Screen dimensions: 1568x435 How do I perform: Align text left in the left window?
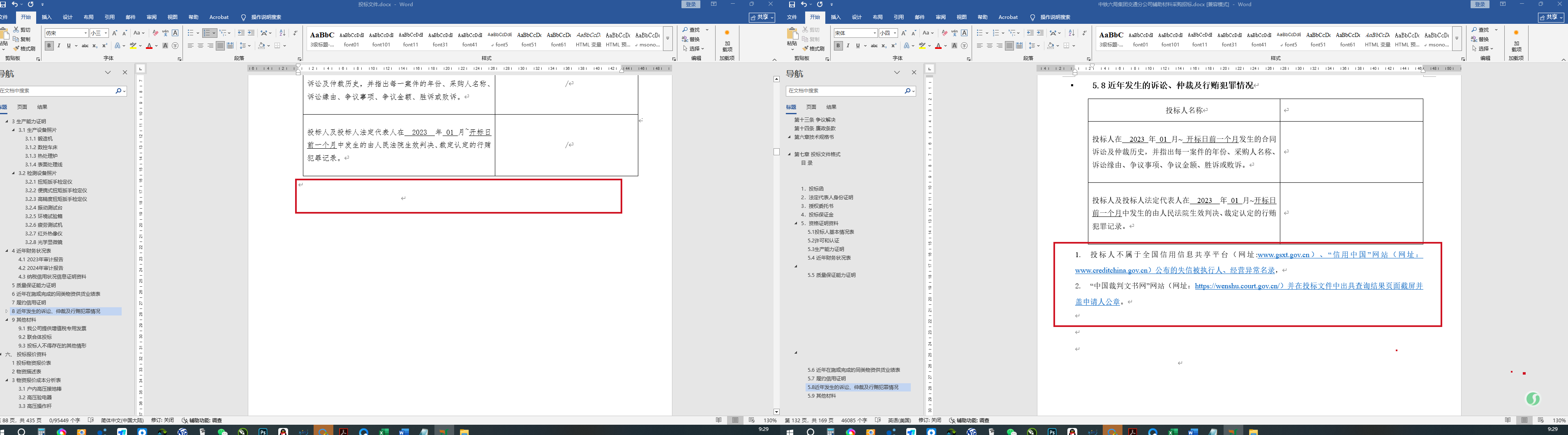[191, 46]
